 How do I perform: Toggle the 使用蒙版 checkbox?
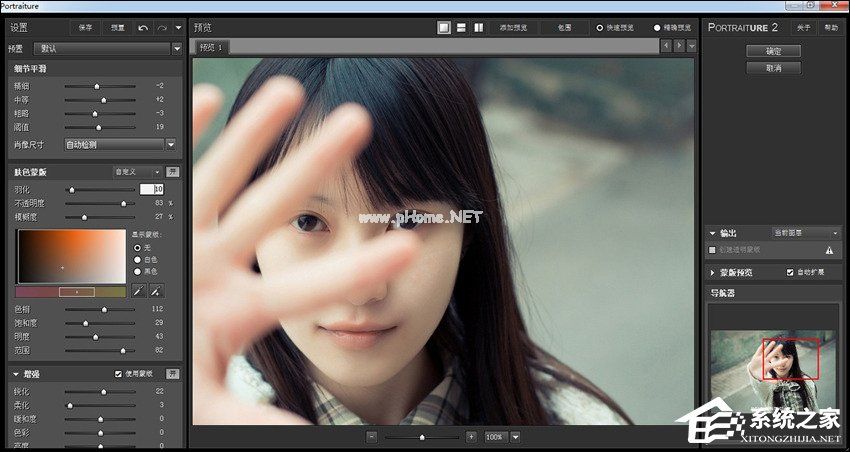[119, 374]
